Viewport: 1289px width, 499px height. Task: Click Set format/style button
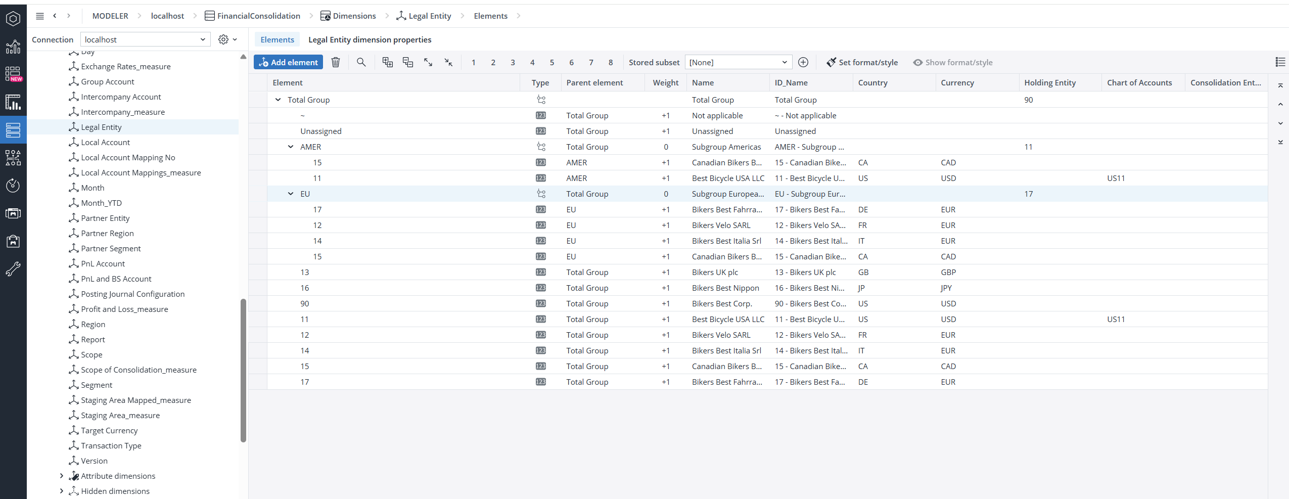(862, 62)
